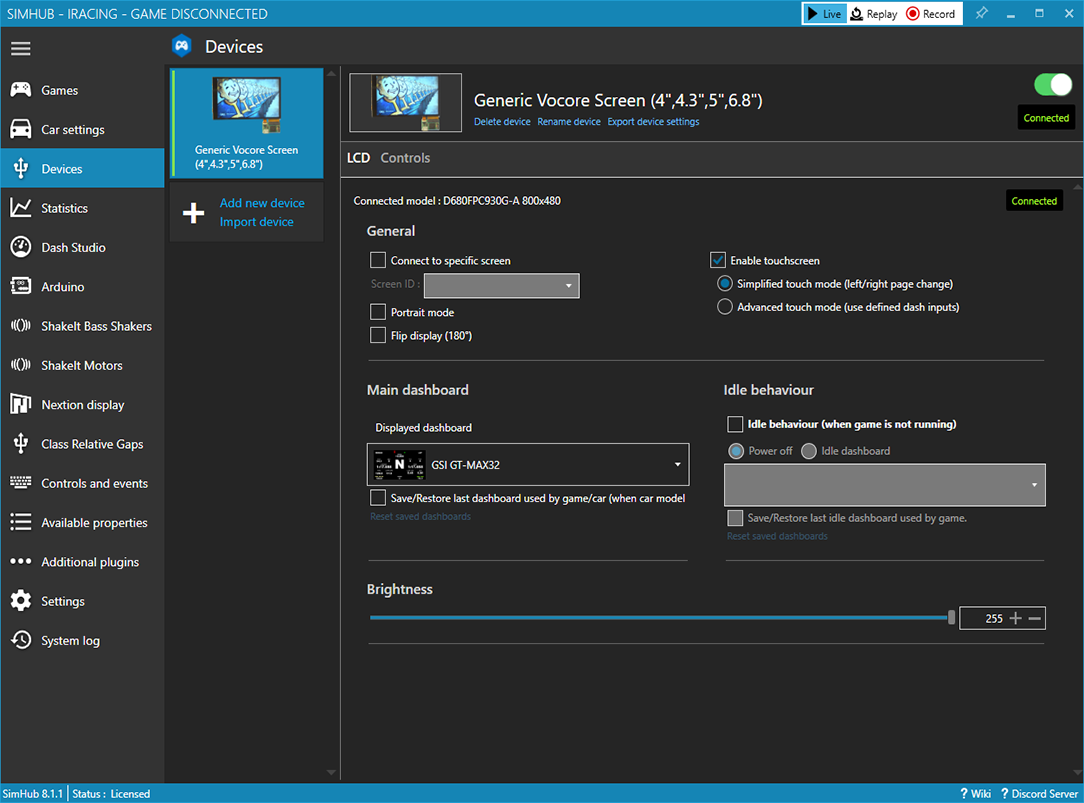Enable the Portrait mode checkbox

(x=378, y=312)
